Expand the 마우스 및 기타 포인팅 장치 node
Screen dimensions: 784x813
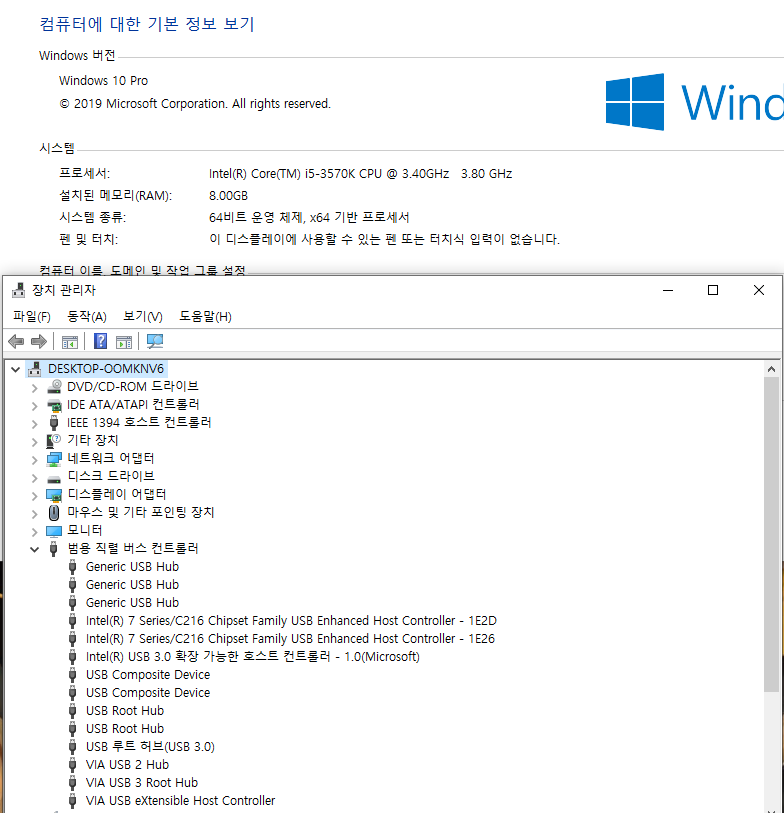tap(35, 514)
